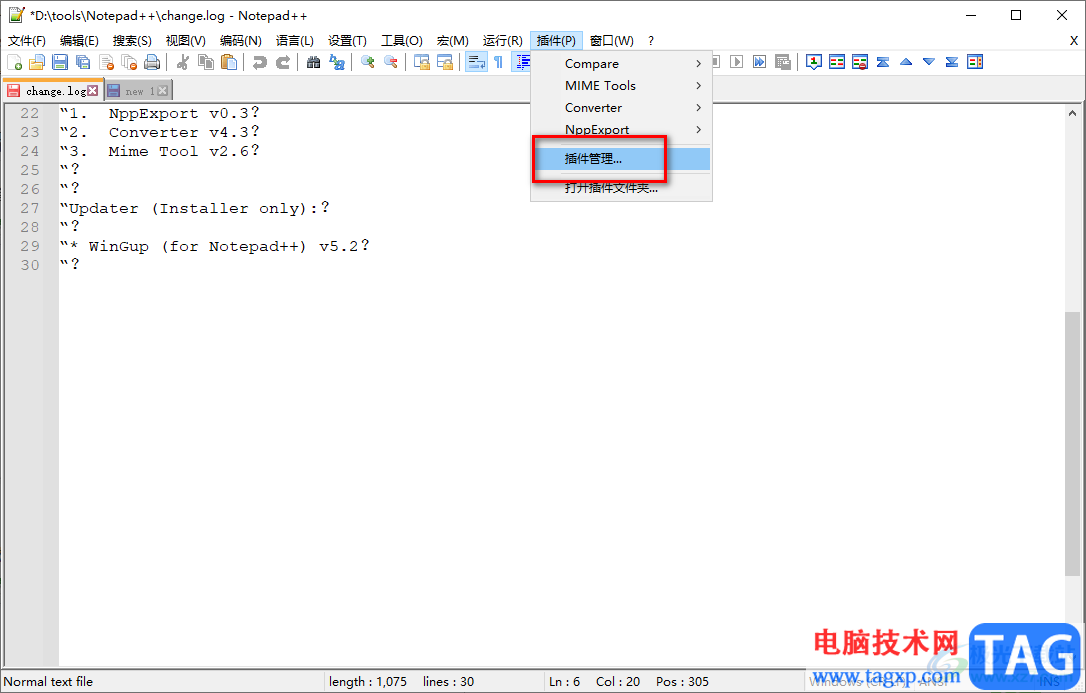The image size is (1086, 693).
Task: Click 'length : 1,075' in status bar
Action: [368, 682]
